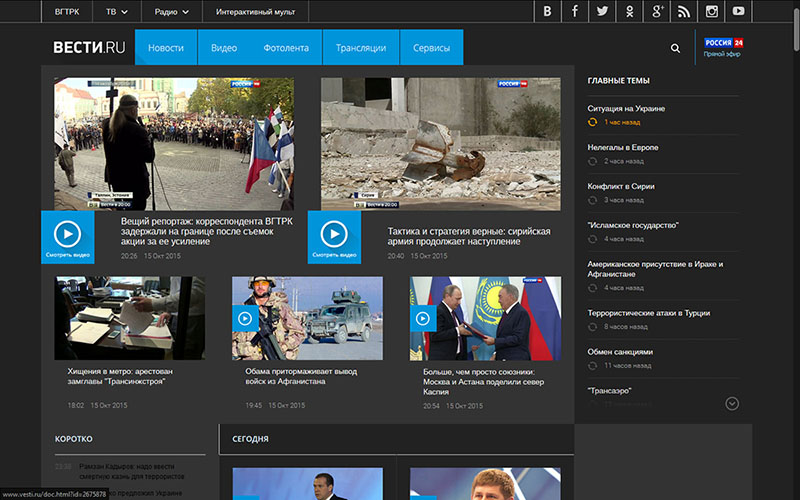The image size is (800, 500).
Task: Play the Moscow and Astana allies video
Action: point(423,319)
